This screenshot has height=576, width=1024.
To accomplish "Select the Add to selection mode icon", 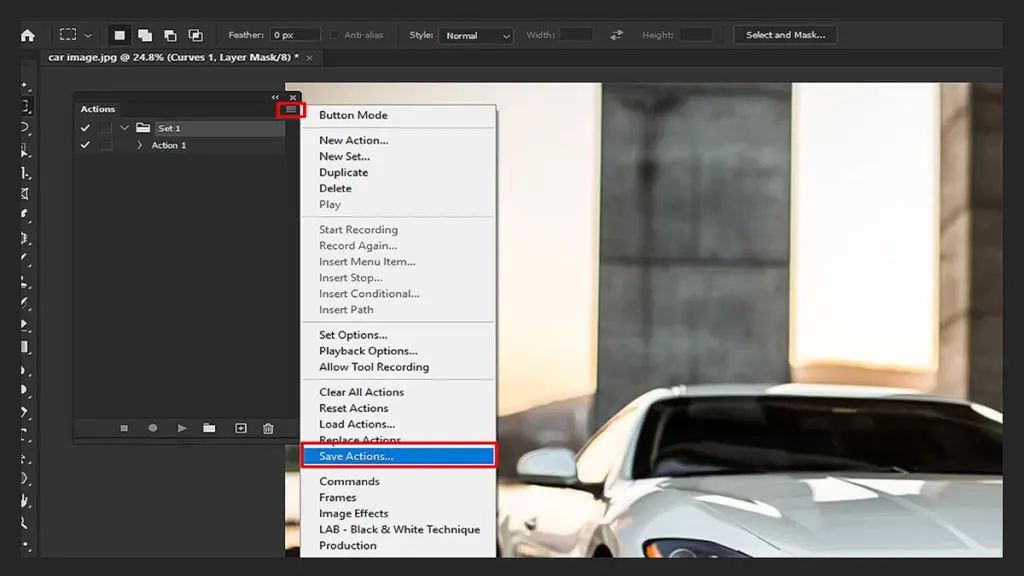I will (144, 35).
